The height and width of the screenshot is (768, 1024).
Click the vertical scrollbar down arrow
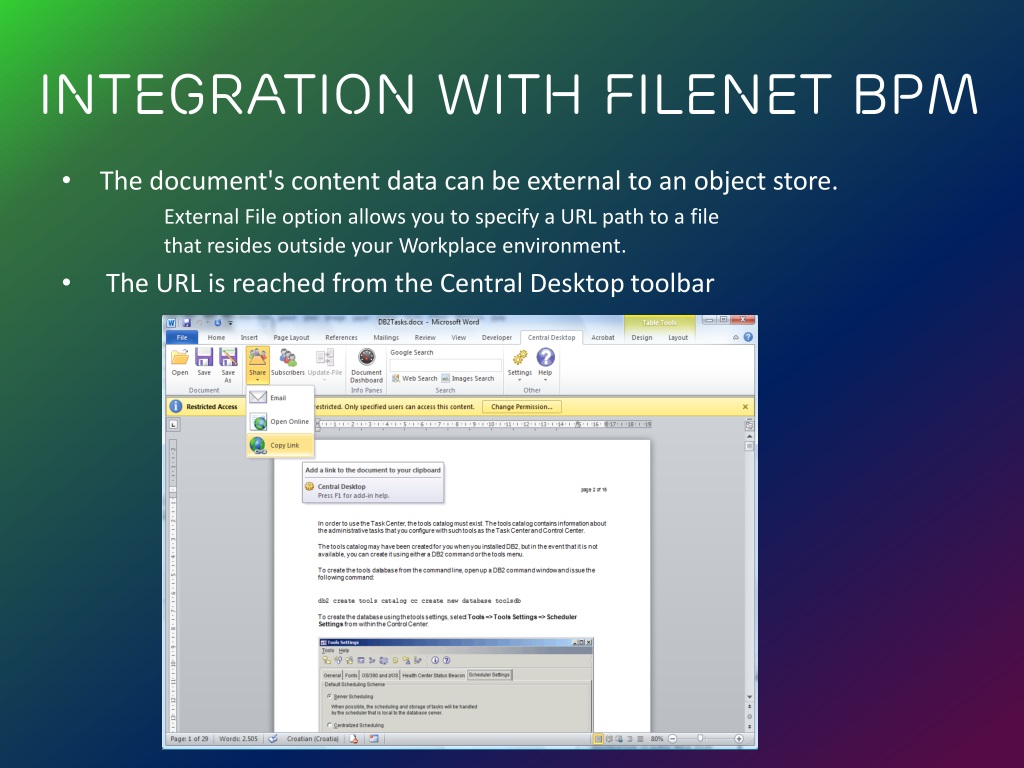pyautogui.click(x=749, y=697)
